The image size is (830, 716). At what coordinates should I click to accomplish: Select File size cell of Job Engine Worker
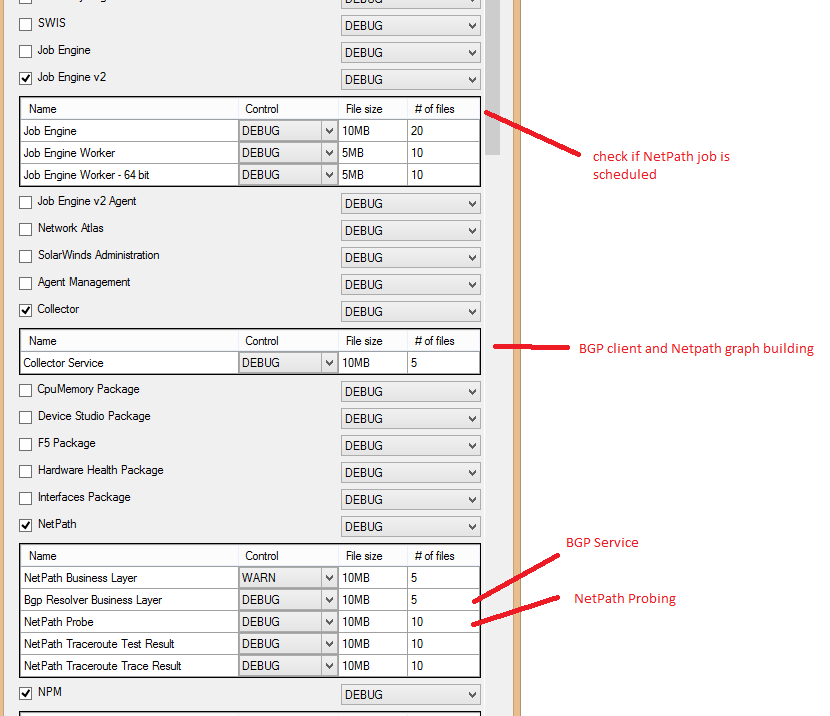[373, 153]
